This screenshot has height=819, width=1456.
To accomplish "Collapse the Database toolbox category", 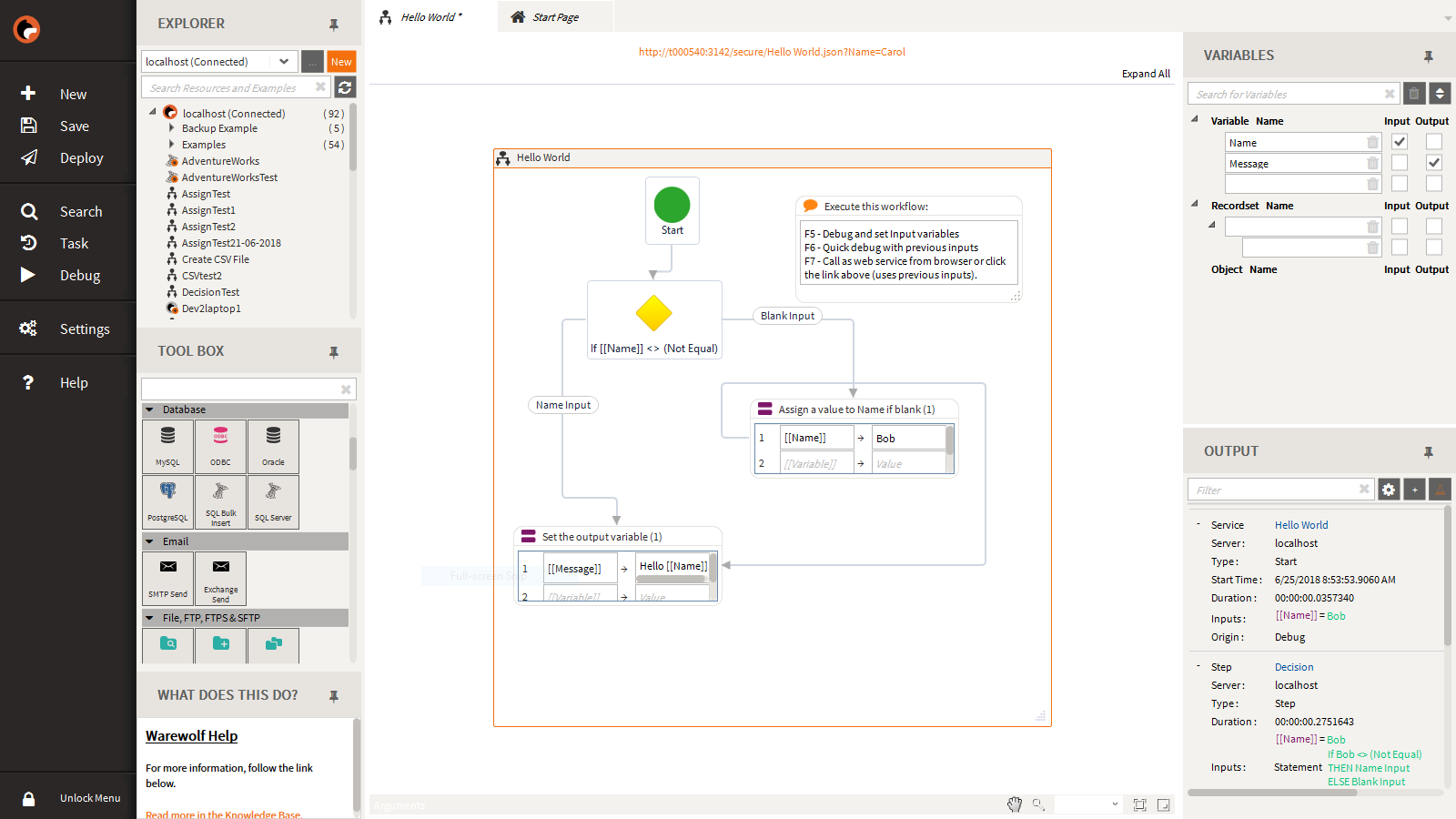I will pos(150,409).
